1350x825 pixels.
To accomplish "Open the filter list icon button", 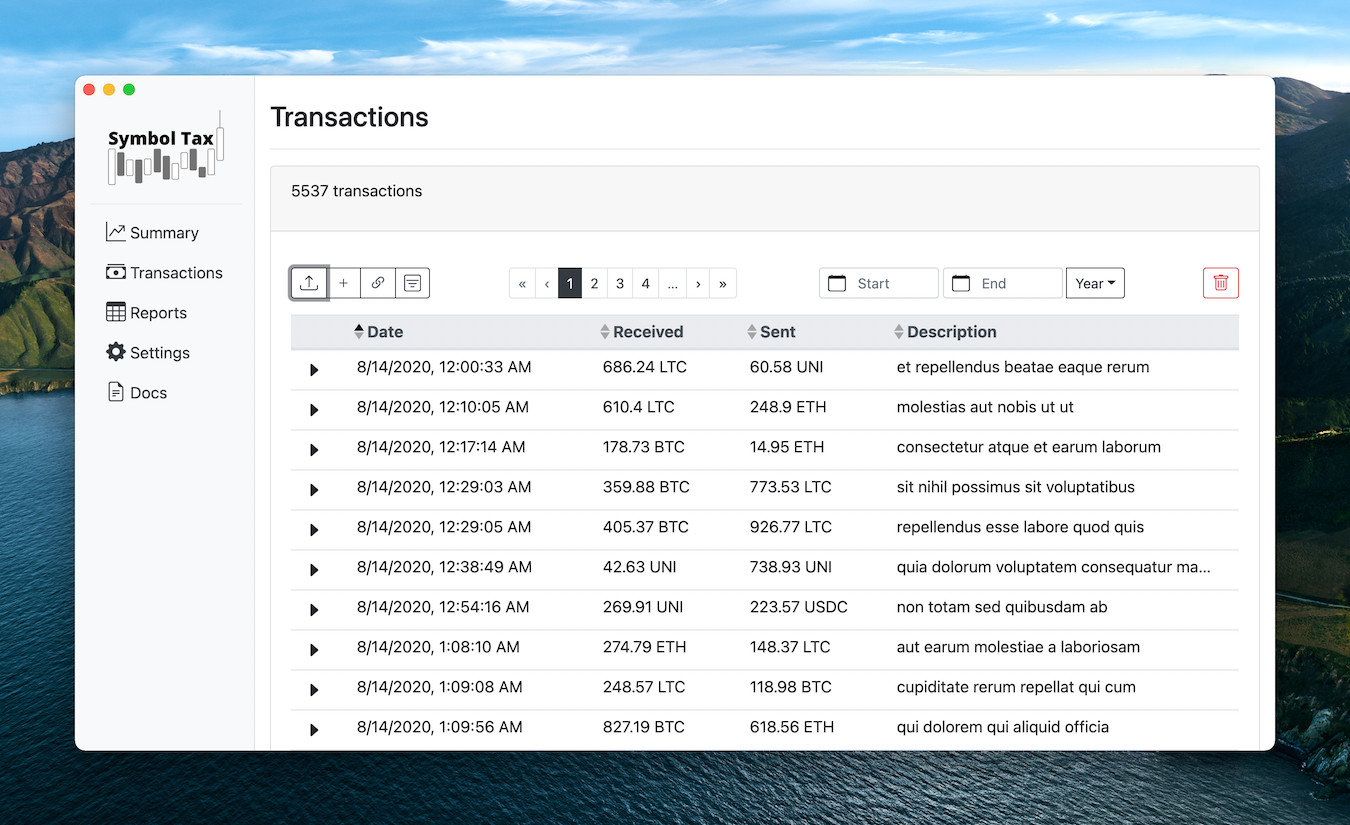I will click(x=412, y=283).
